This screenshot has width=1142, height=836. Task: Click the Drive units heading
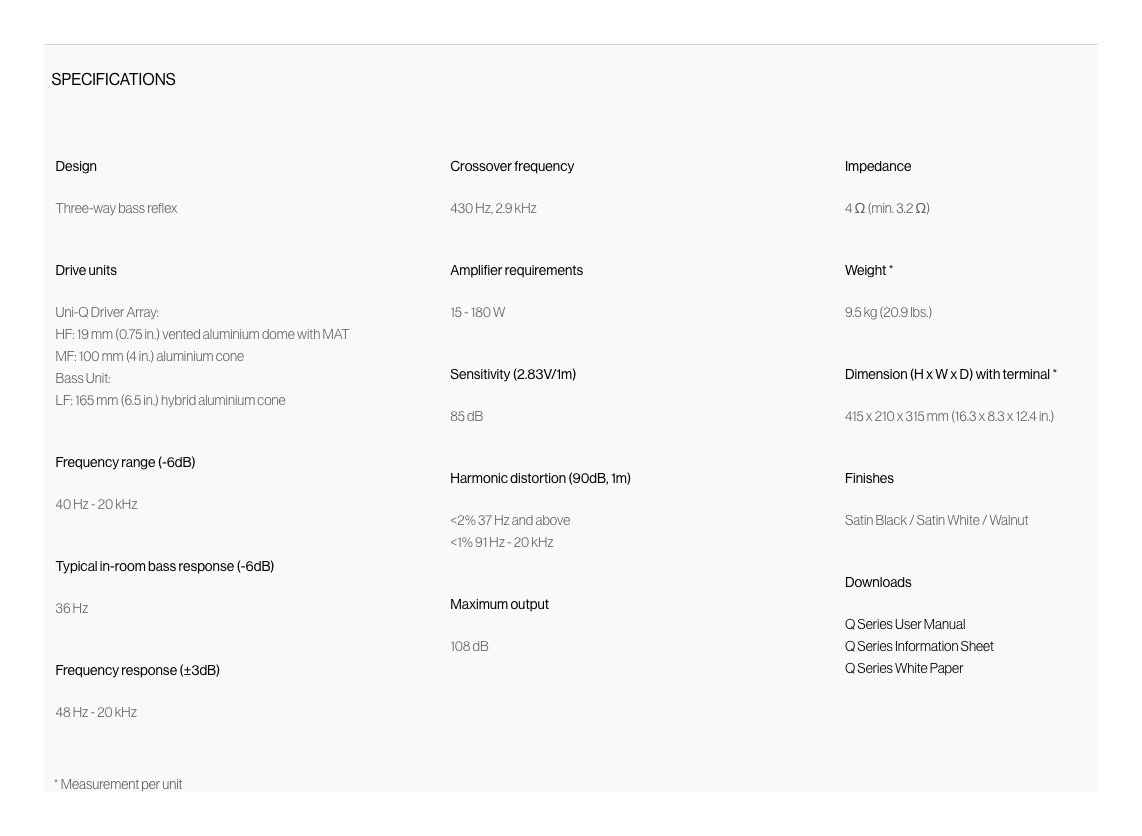(86, 270)
